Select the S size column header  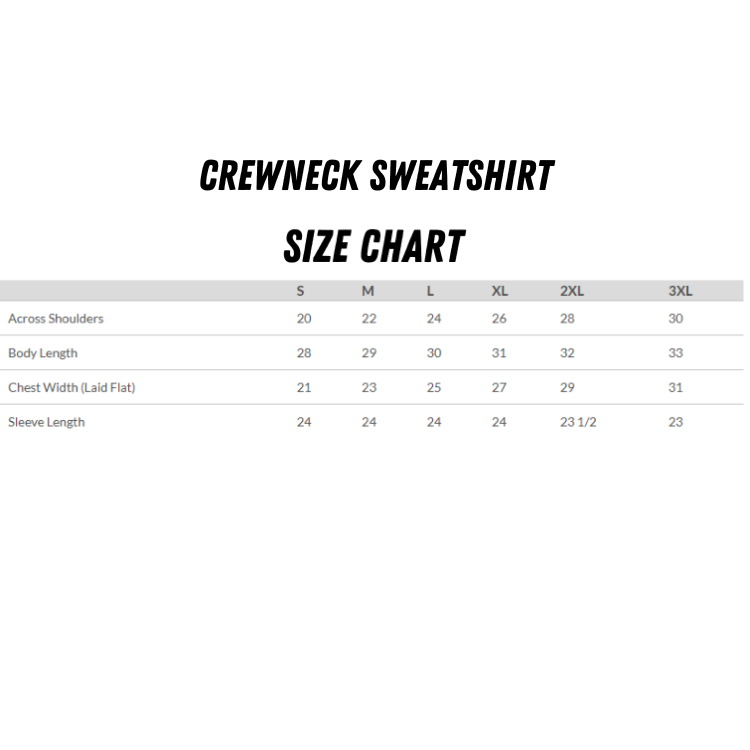[300, 291]
